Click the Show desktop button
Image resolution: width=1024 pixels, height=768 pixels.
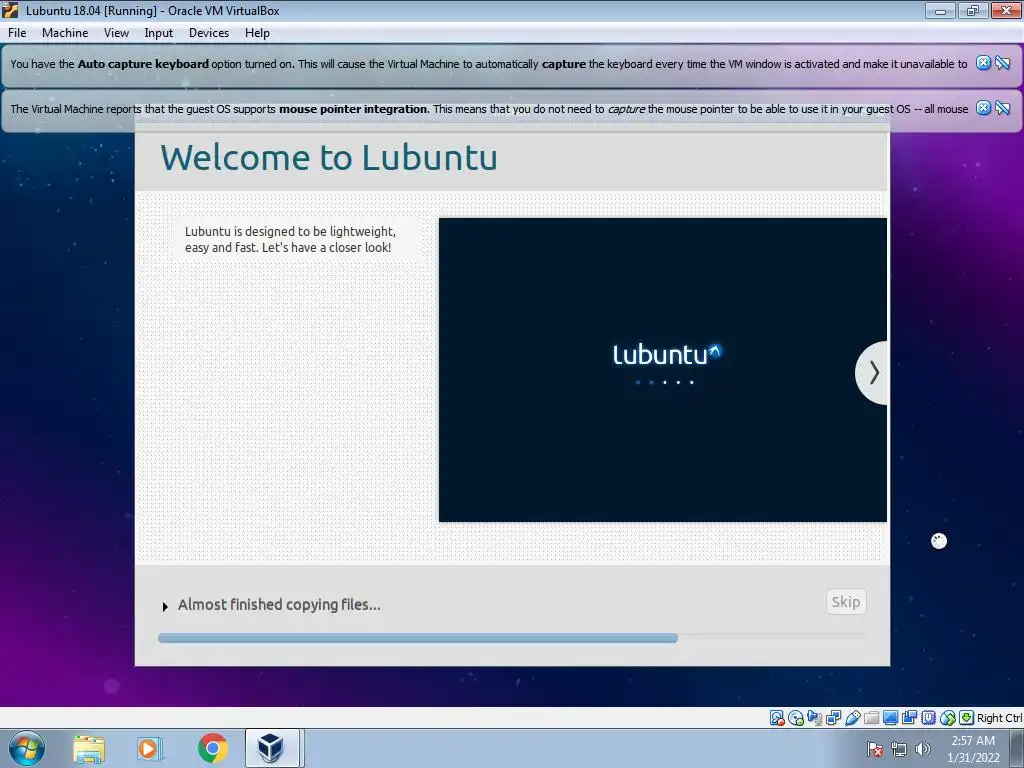[x=1017, y=748]
